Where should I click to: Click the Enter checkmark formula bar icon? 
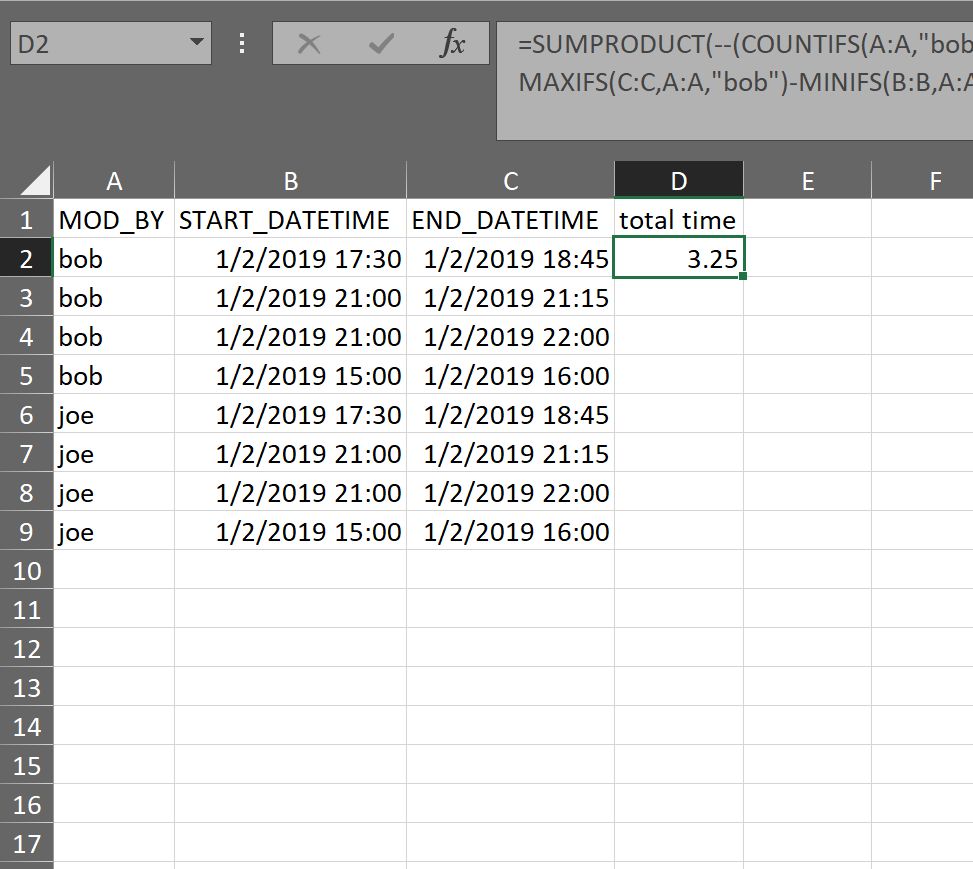pyautogui.click(x=381, y=44)
